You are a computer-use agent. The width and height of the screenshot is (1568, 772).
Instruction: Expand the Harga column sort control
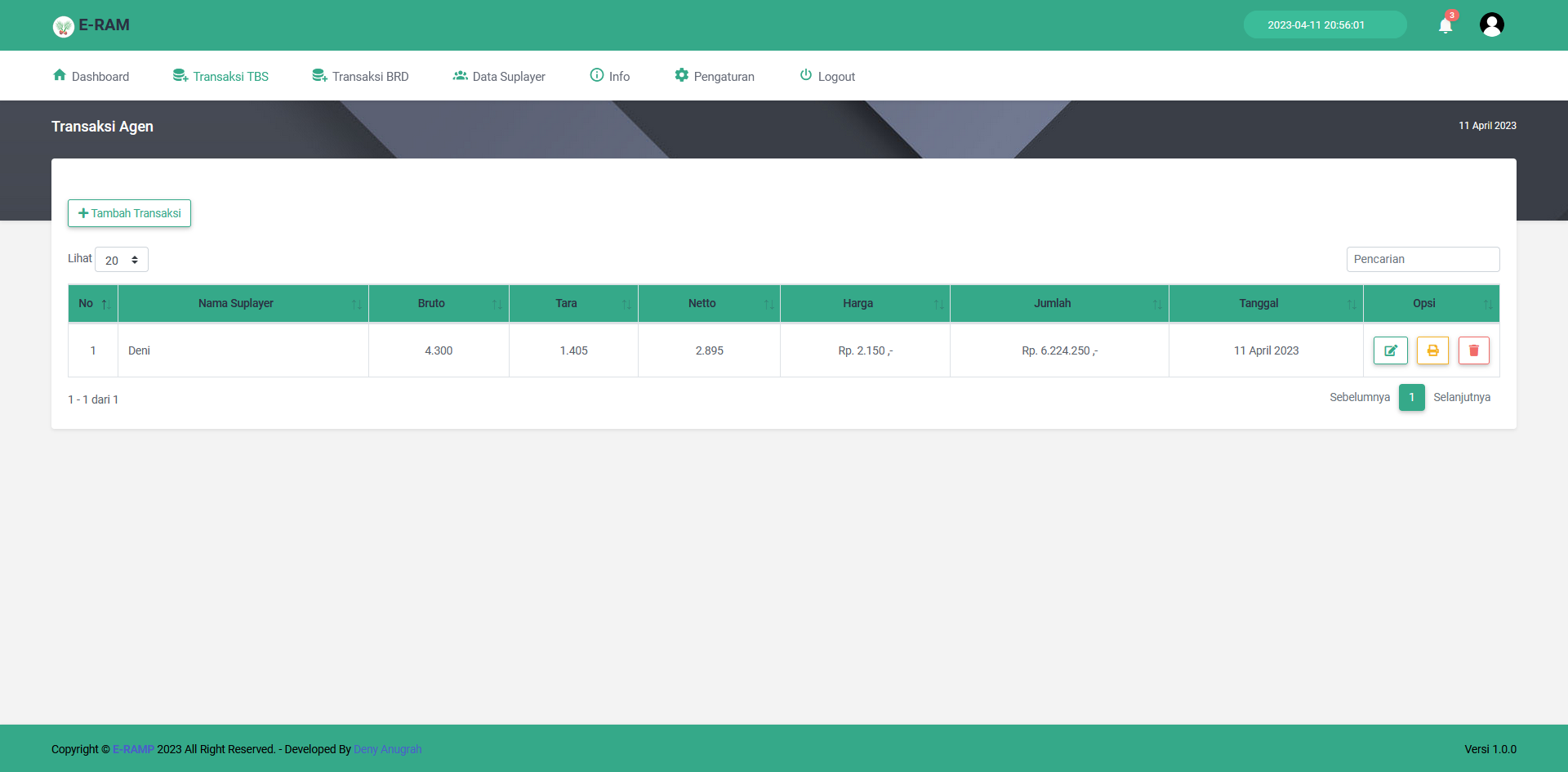pyautogui.click(x=938, y=303)
